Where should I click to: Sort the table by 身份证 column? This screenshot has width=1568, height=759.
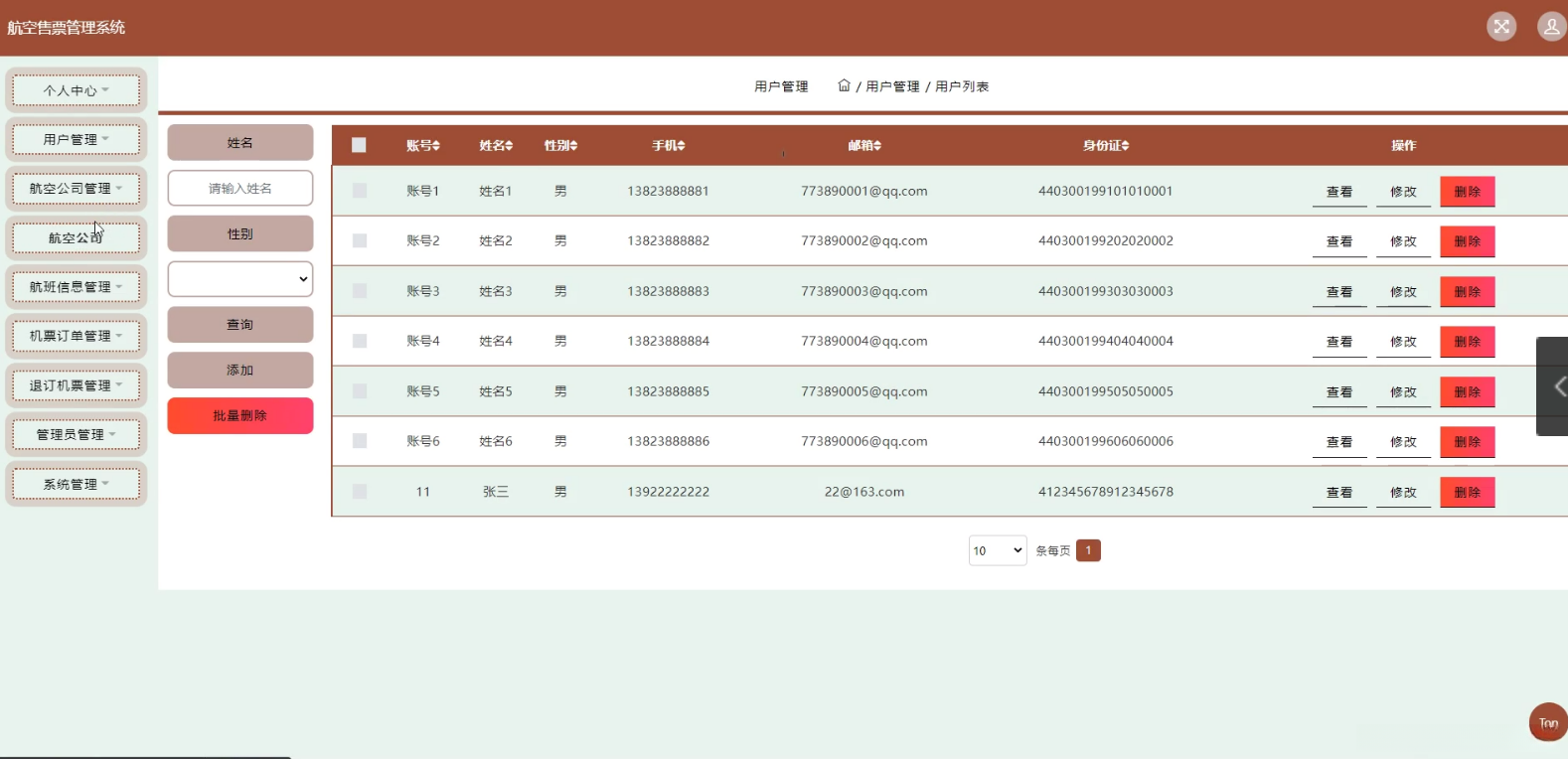[x=1106, y=146]
